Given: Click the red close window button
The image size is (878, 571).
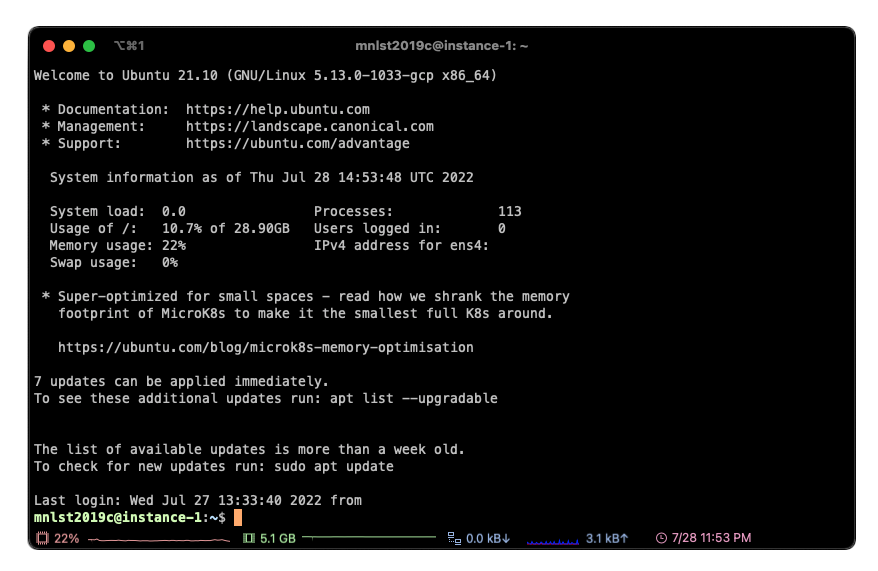Looking at the screenshot, I should click(49, 46).
